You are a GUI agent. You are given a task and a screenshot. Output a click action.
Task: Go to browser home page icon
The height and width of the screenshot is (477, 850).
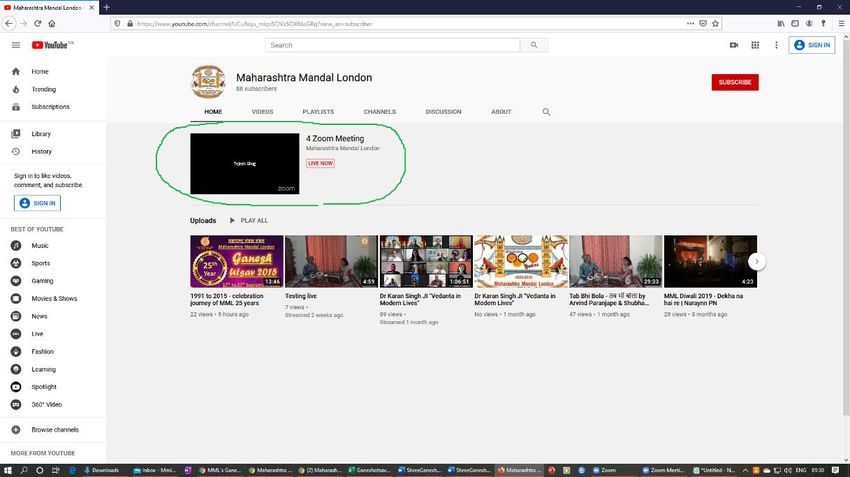point(52,23)
